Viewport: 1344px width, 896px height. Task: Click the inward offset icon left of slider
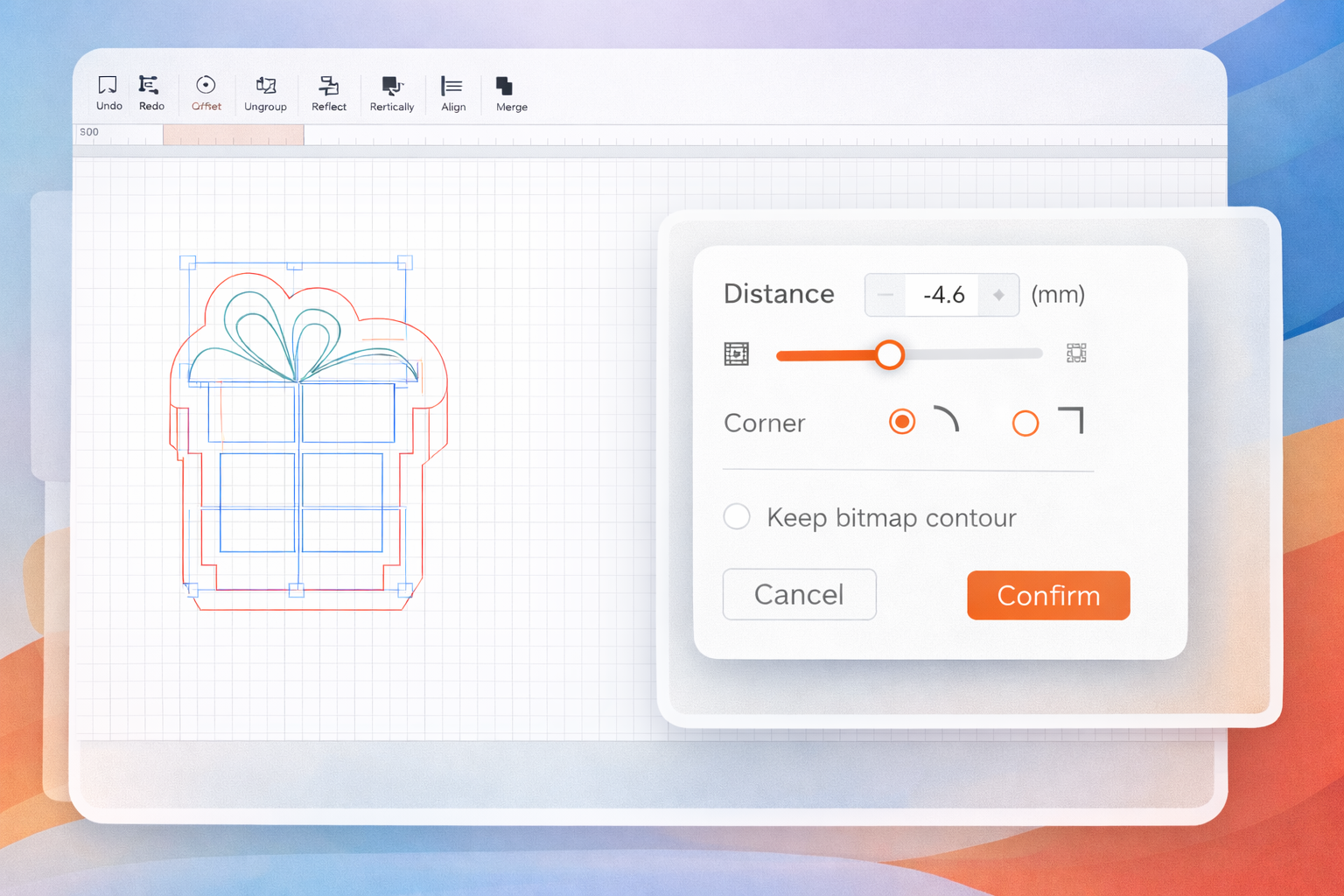737,354
